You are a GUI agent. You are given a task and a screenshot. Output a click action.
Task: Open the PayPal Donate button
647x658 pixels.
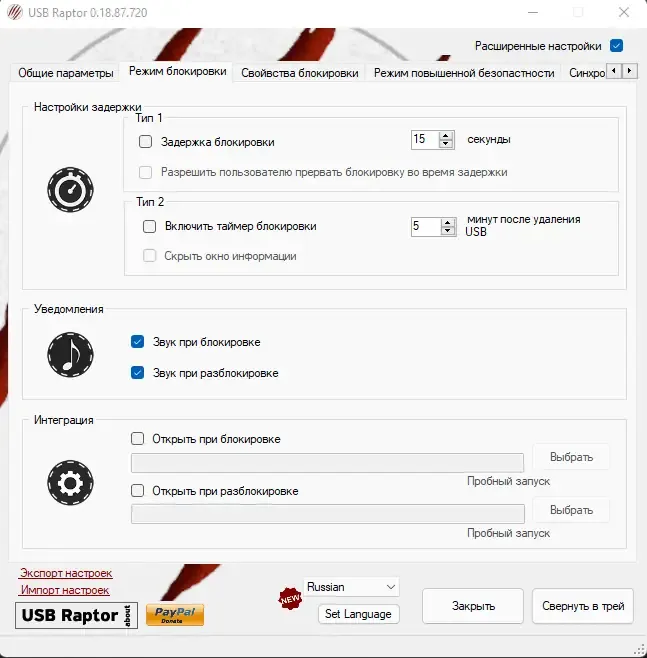(x=175, y=615)
